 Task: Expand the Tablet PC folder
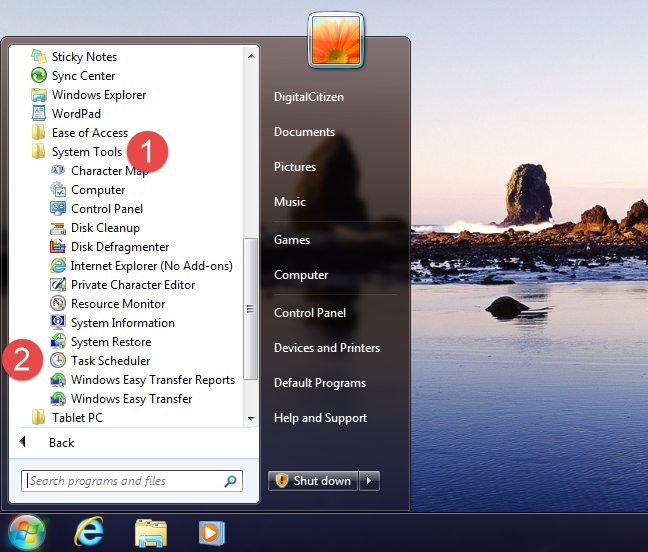pos(67,418)
